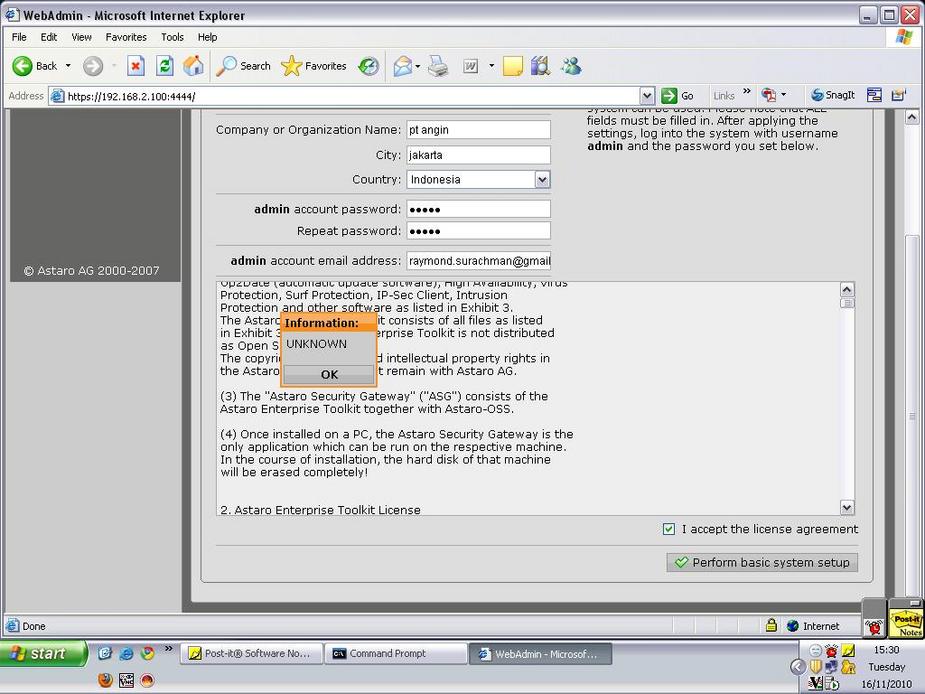925x694 pixels.
Task: Click the red alarm clock tray icon
Action: point(831,651)
